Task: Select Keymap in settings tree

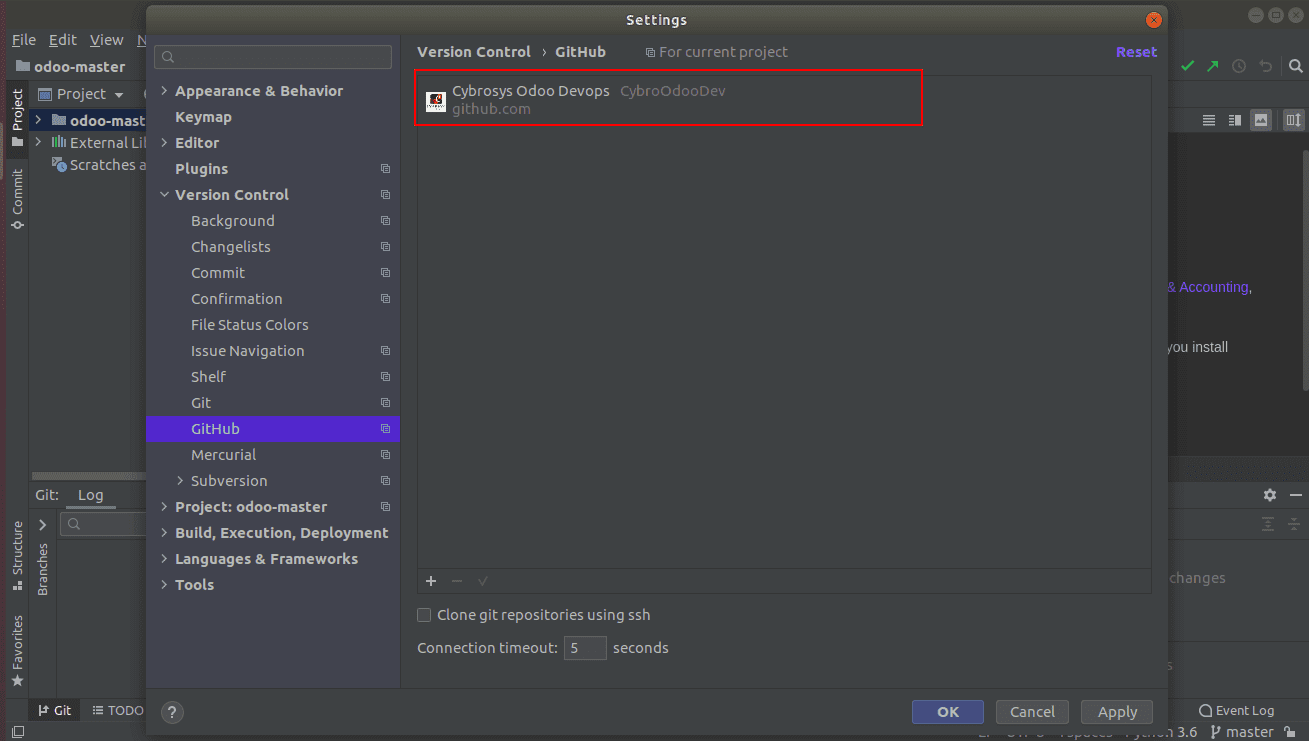Action: (x=203, y=117)
